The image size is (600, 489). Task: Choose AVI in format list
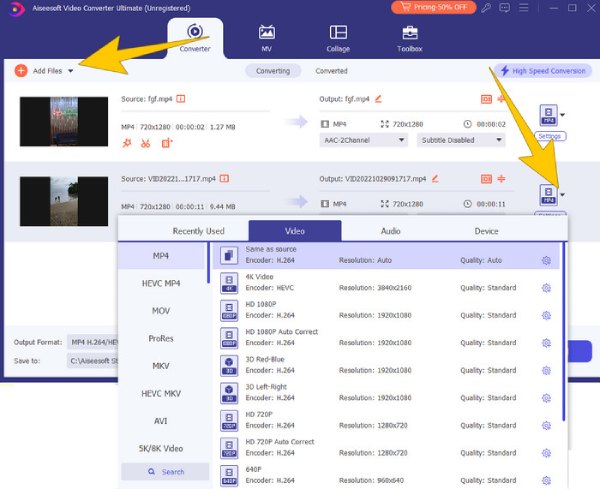coord(161,421)
